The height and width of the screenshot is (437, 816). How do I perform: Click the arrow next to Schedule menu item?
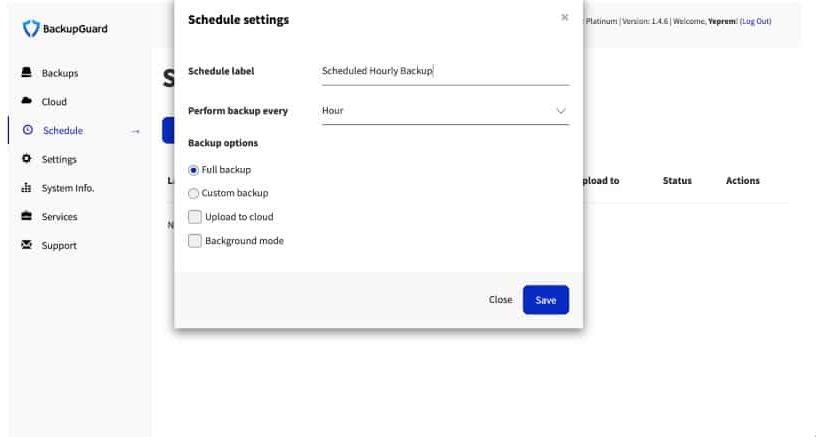coord(135,131)
